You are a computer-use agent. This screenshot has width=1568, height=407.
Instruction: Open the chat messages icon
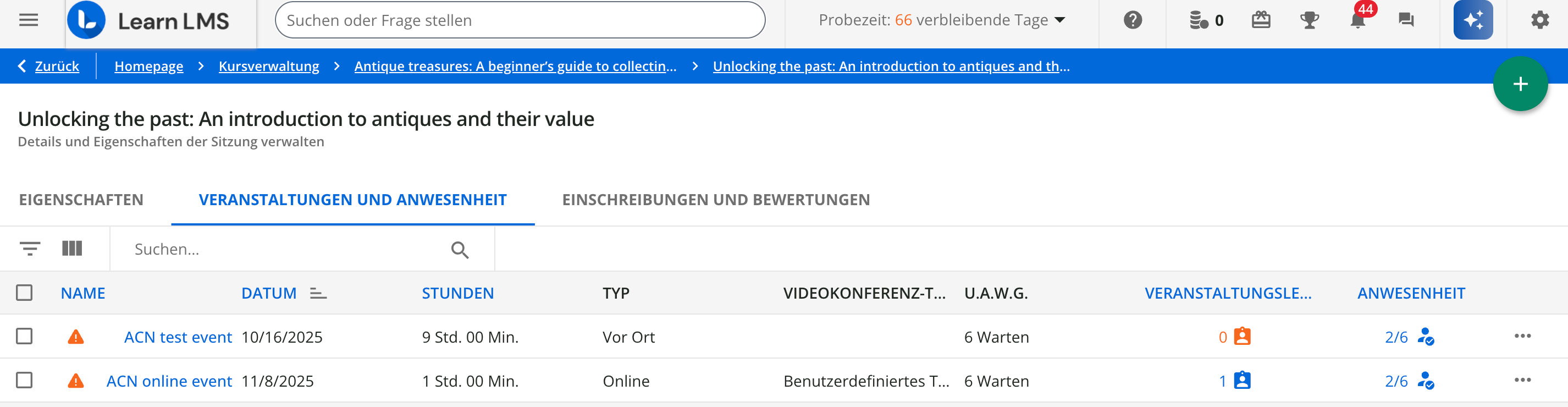(1405, 20)
